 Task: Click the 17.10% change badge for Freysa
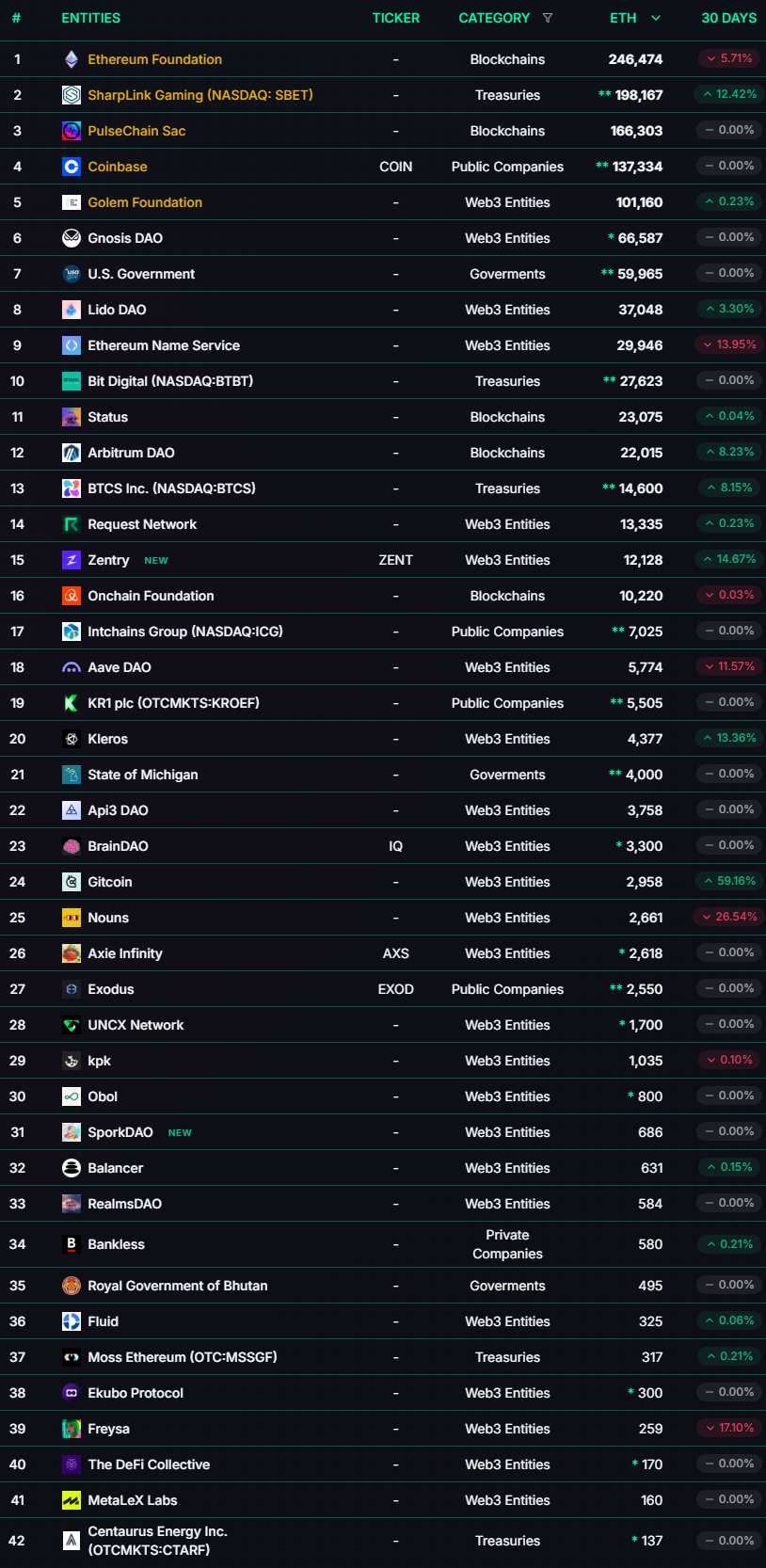(x=729, y=1428)
